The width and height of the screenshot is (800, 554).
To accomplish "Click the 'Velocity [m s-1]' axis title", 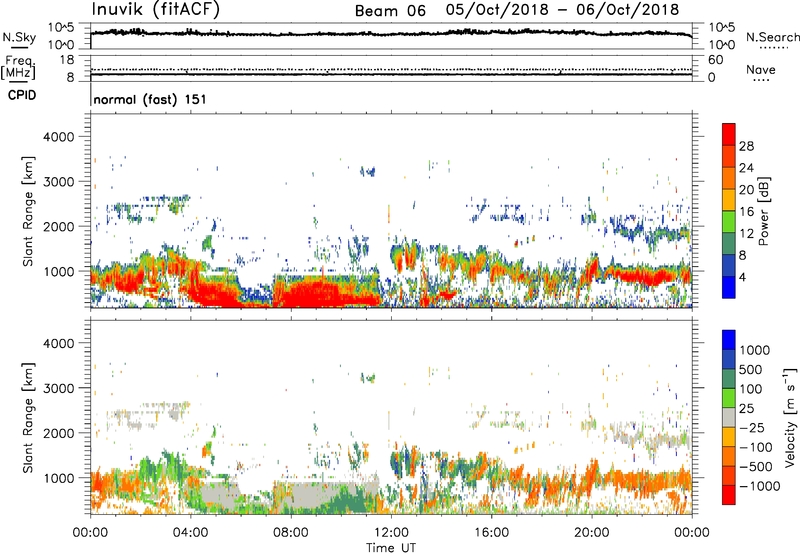I will (x=790, y=417).
